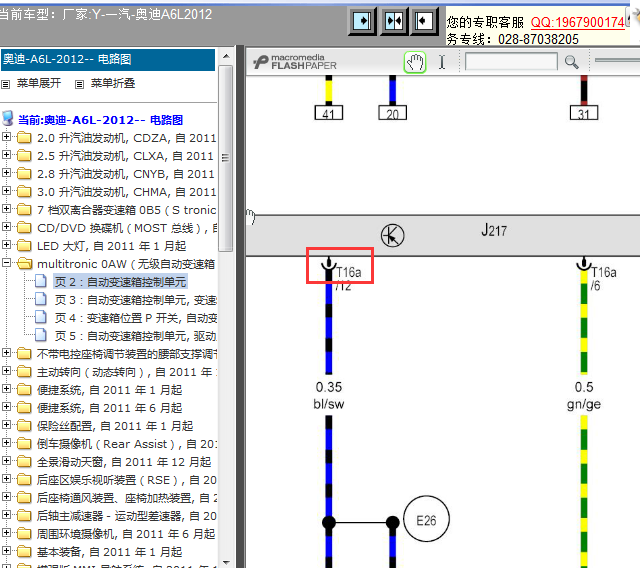Click the 页 5 document page icon
This screenshot has width=640, height=568.
[x=40, y=335]
